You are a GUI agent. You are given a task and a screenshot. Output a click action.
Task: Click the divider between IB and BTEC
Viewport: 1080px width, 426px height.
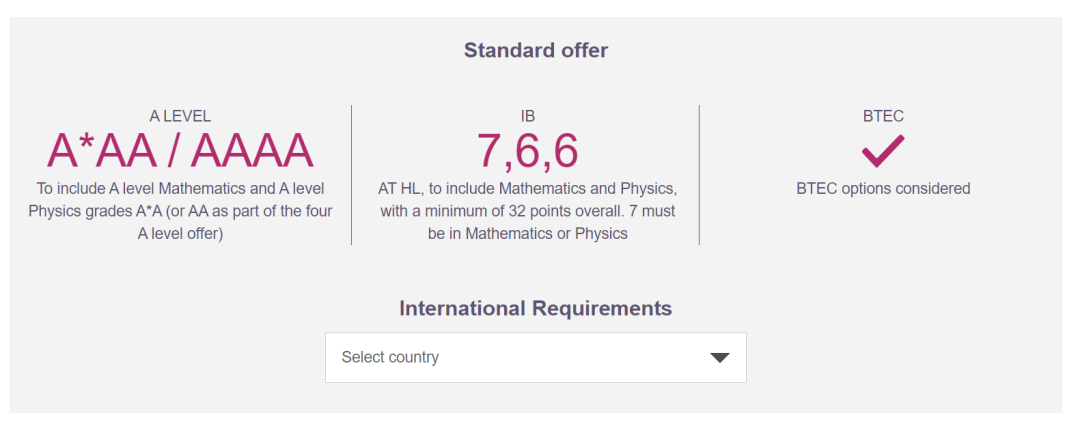click(699, 175)
